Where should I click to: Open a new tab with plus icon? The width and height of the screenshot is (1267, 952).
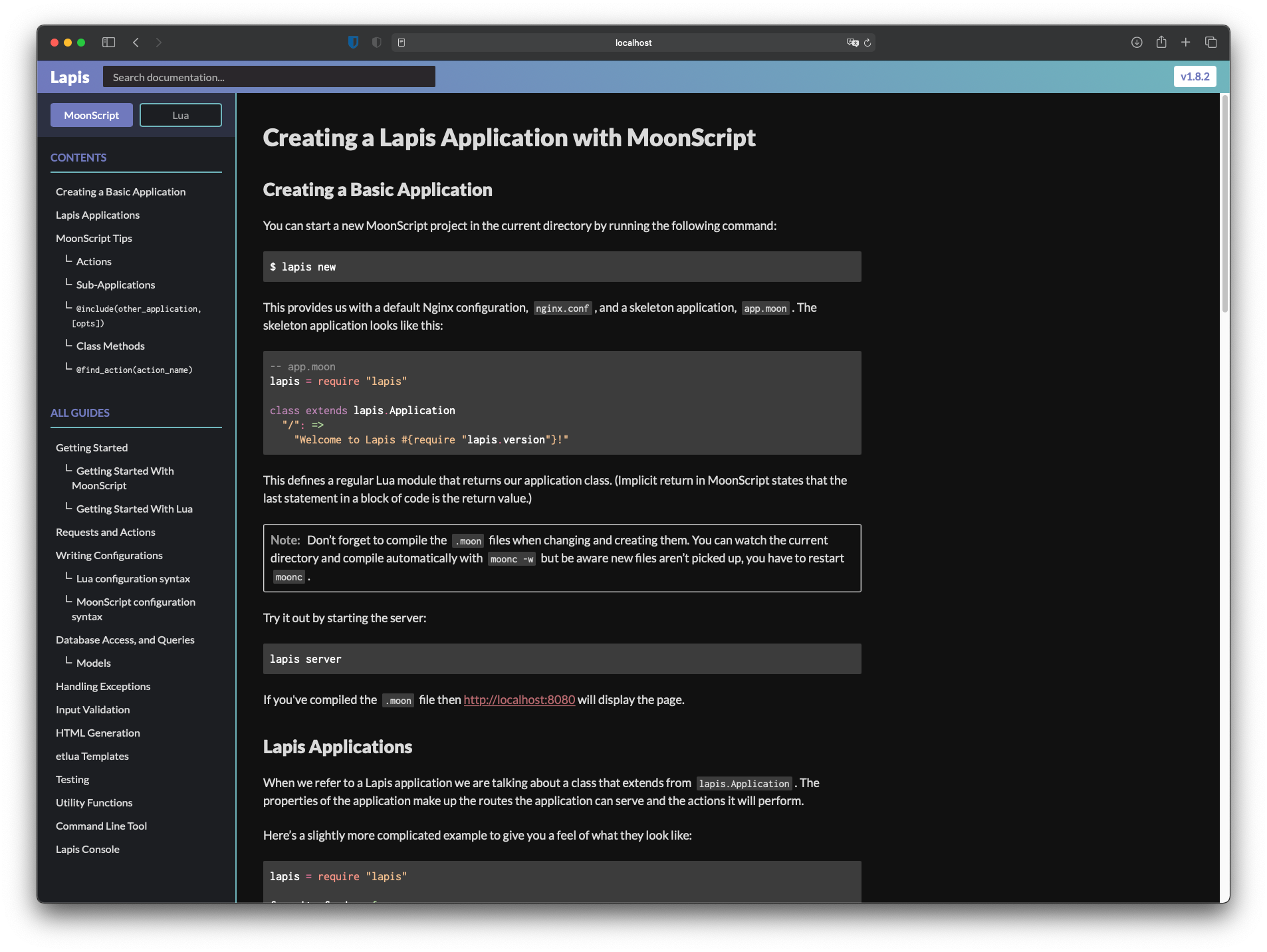pos(1185,43)
